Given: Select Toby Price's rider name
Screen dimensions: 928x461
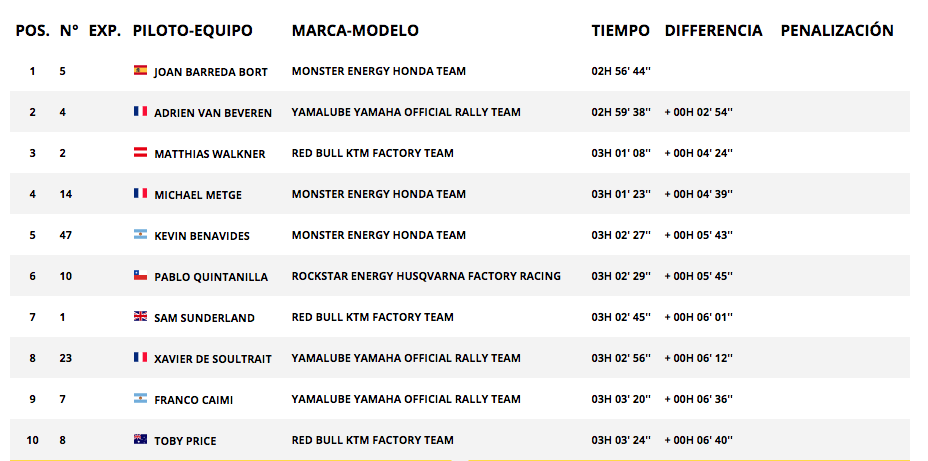Looking at the screenshot, I should point(185,441).
